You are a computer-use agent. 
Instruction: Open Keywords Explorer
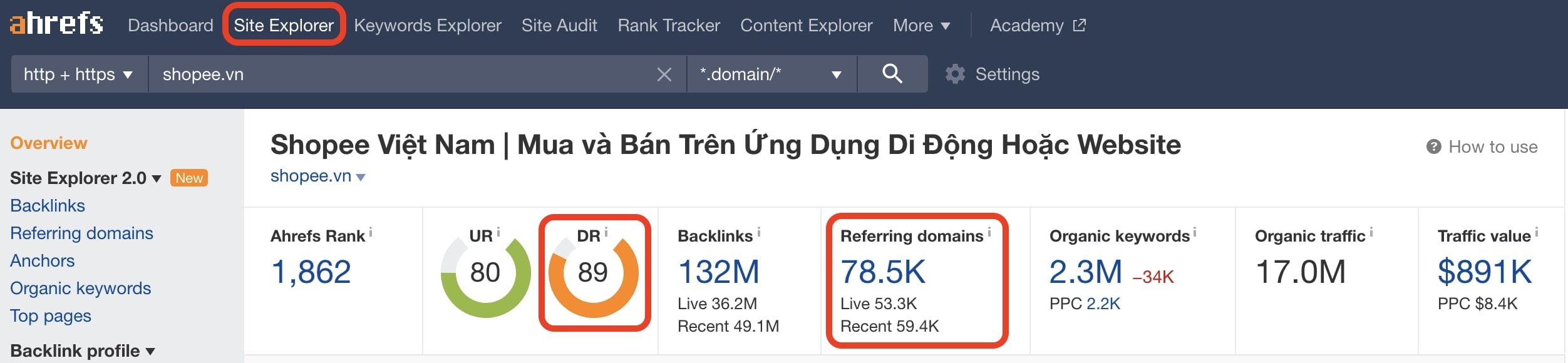[428, 25]
